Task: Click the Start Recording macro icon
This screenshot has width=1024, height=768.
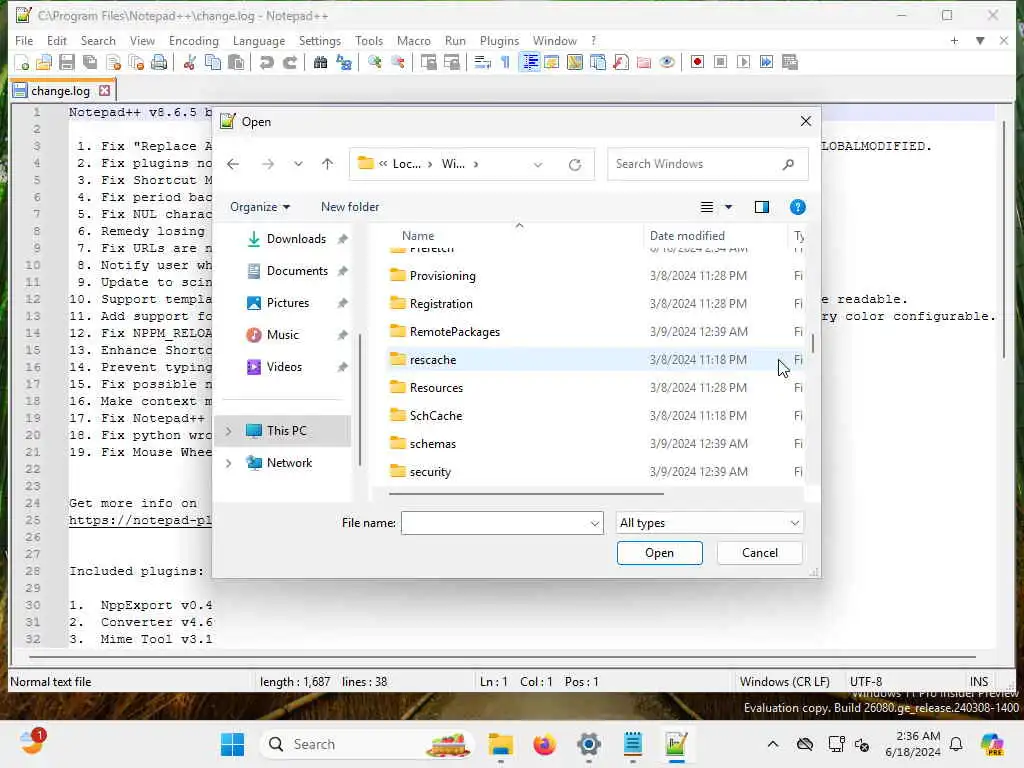Action: tap(697, 63)
